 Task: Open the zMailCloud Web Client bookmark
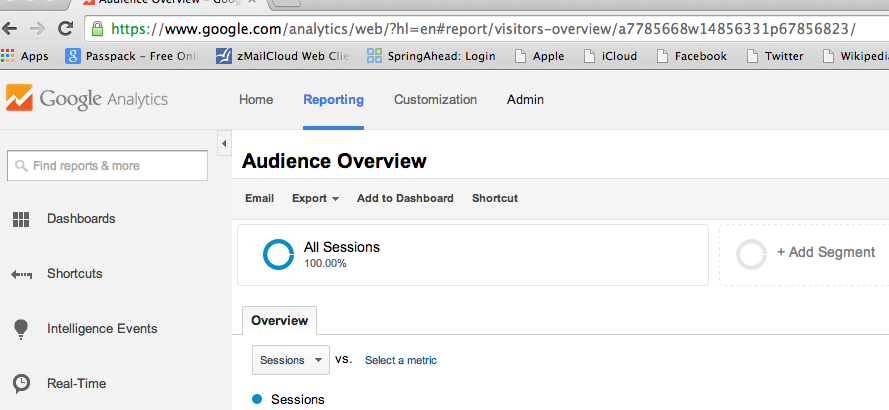[282, 56]
